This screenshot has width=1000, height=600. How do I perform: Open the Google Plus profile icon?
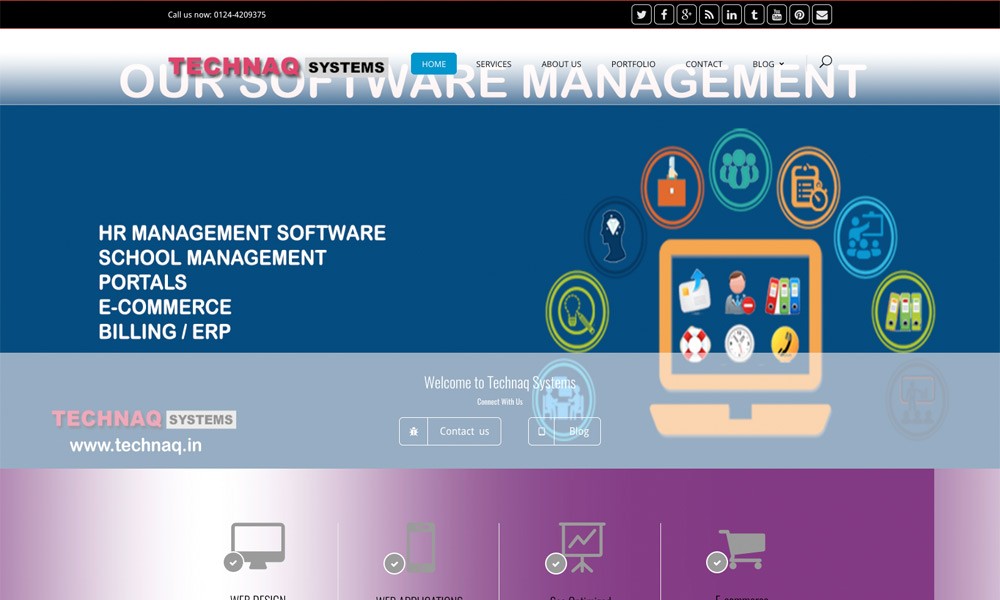(686, 14)
